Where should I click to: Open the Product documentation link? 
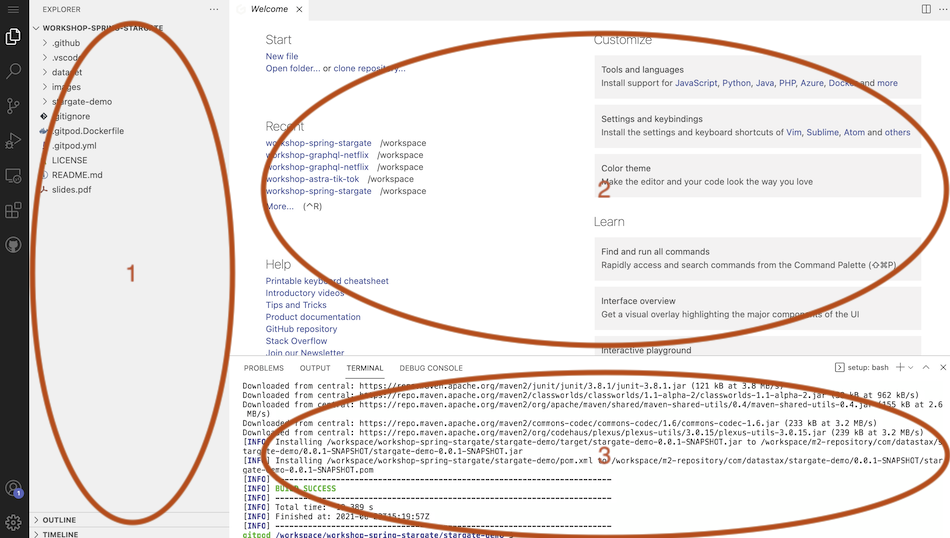[313, 317]
